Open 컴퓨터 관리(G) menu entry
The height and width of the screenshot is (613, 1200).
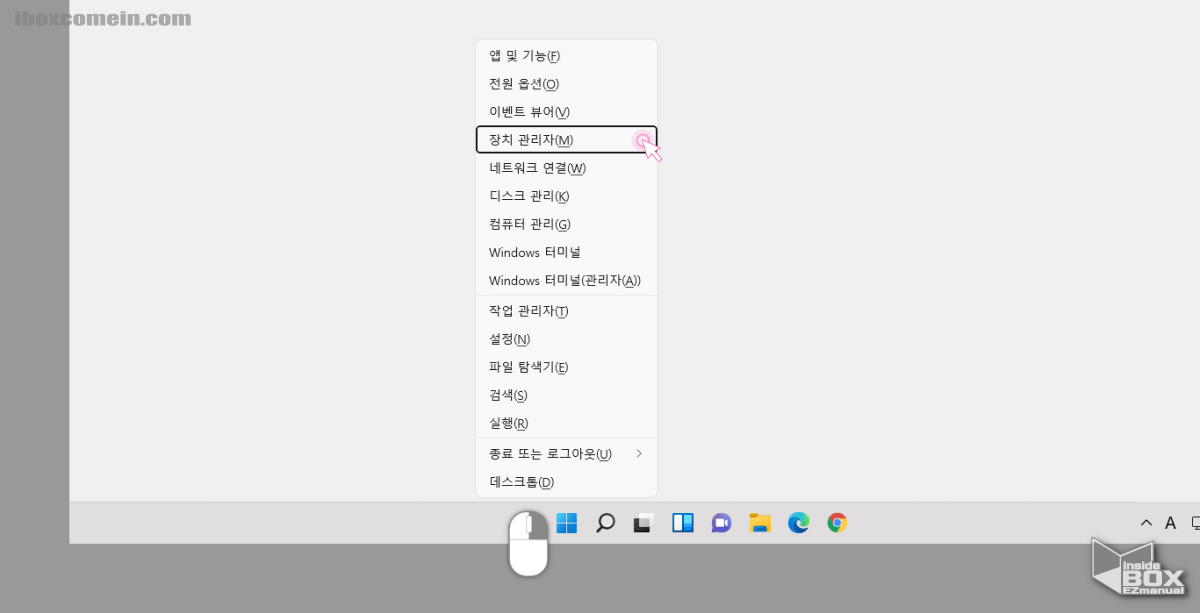pyautogui.click(x=566, y=224)
